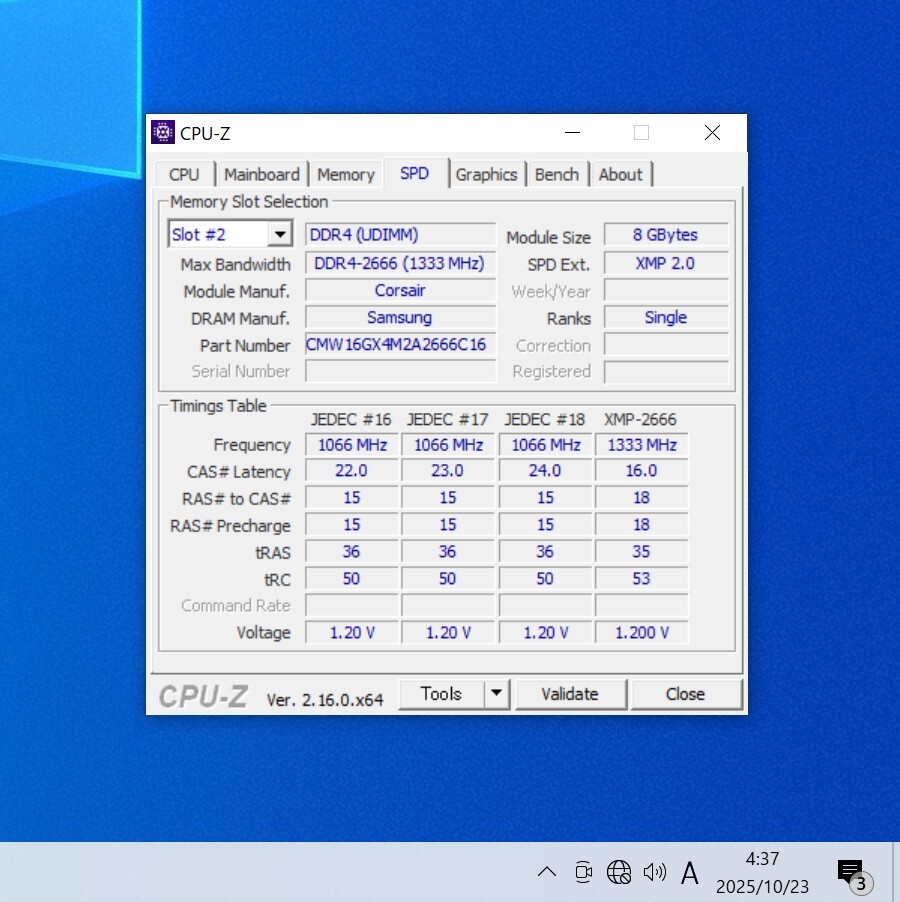Open the network globe tray icon
The width and height of the screenshot is (900, 902).
pos(619,872)
